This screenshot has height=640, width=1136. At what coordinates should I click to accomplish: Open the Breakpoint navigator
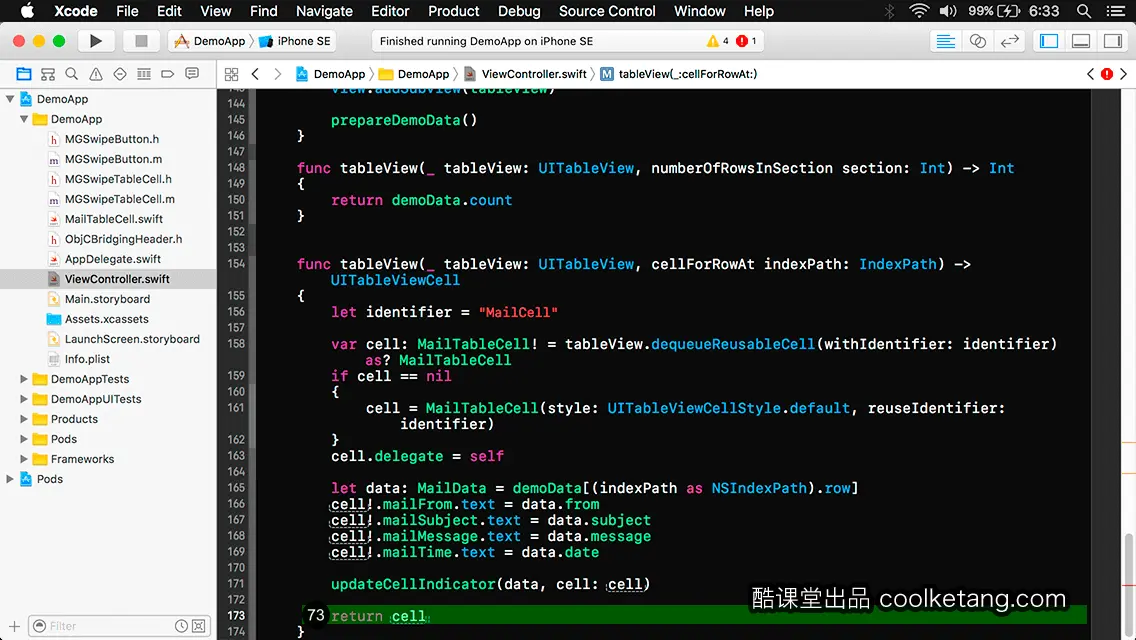tap(167, 74)
